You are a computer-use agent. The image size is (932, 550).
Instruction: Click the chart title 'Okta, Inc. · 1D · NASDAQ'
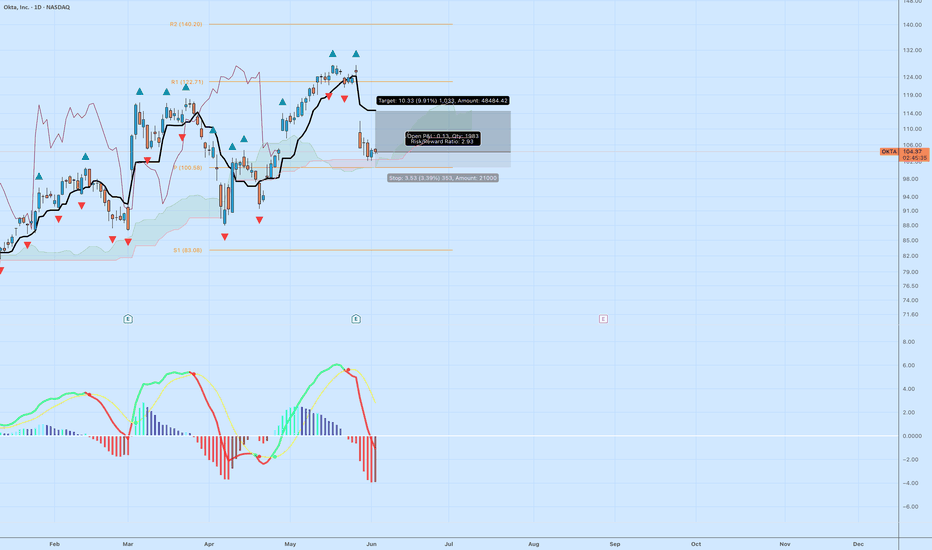[x=37, y=7]
